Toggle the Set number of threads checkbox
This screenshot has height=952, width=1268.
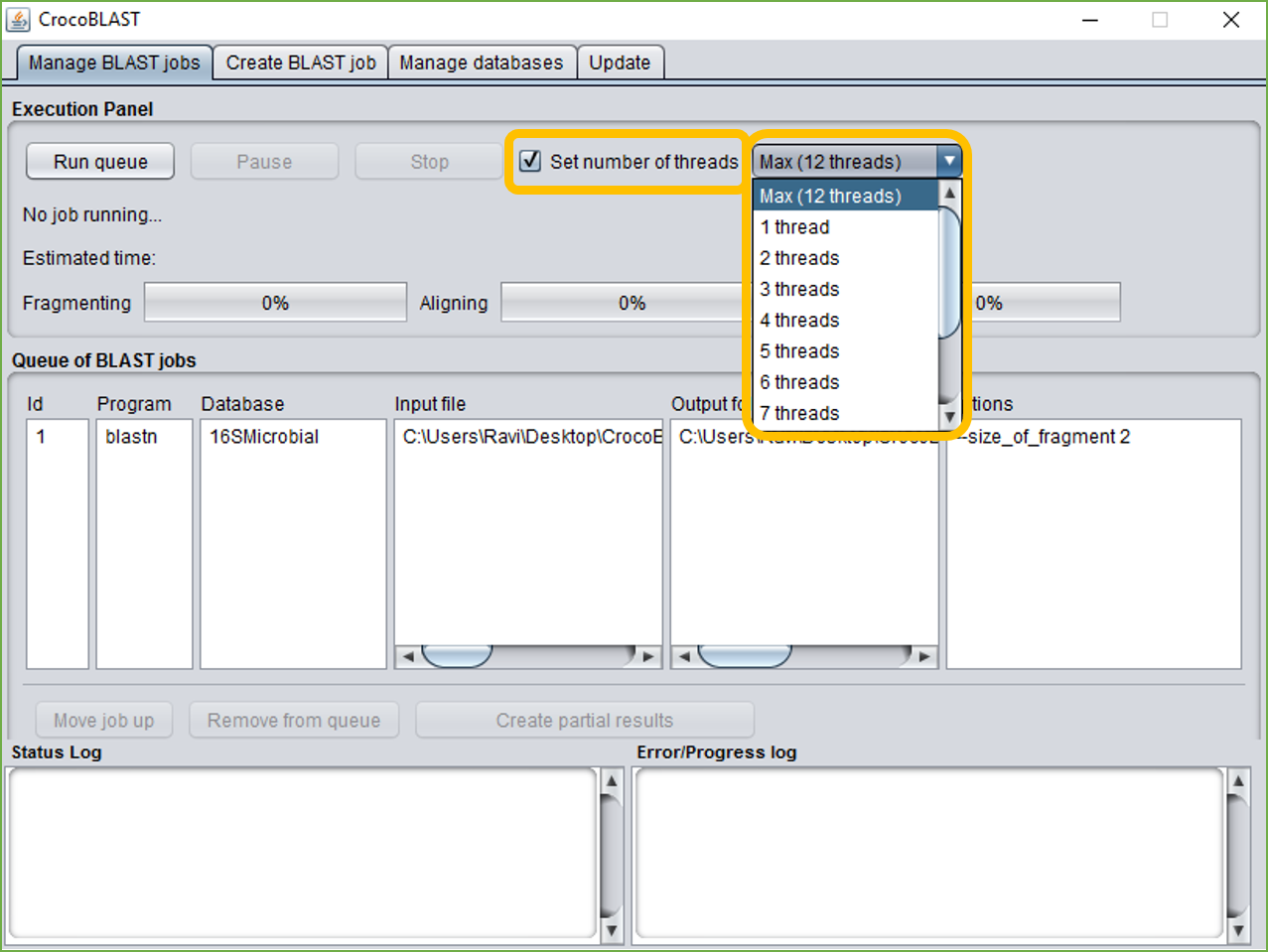530,161
